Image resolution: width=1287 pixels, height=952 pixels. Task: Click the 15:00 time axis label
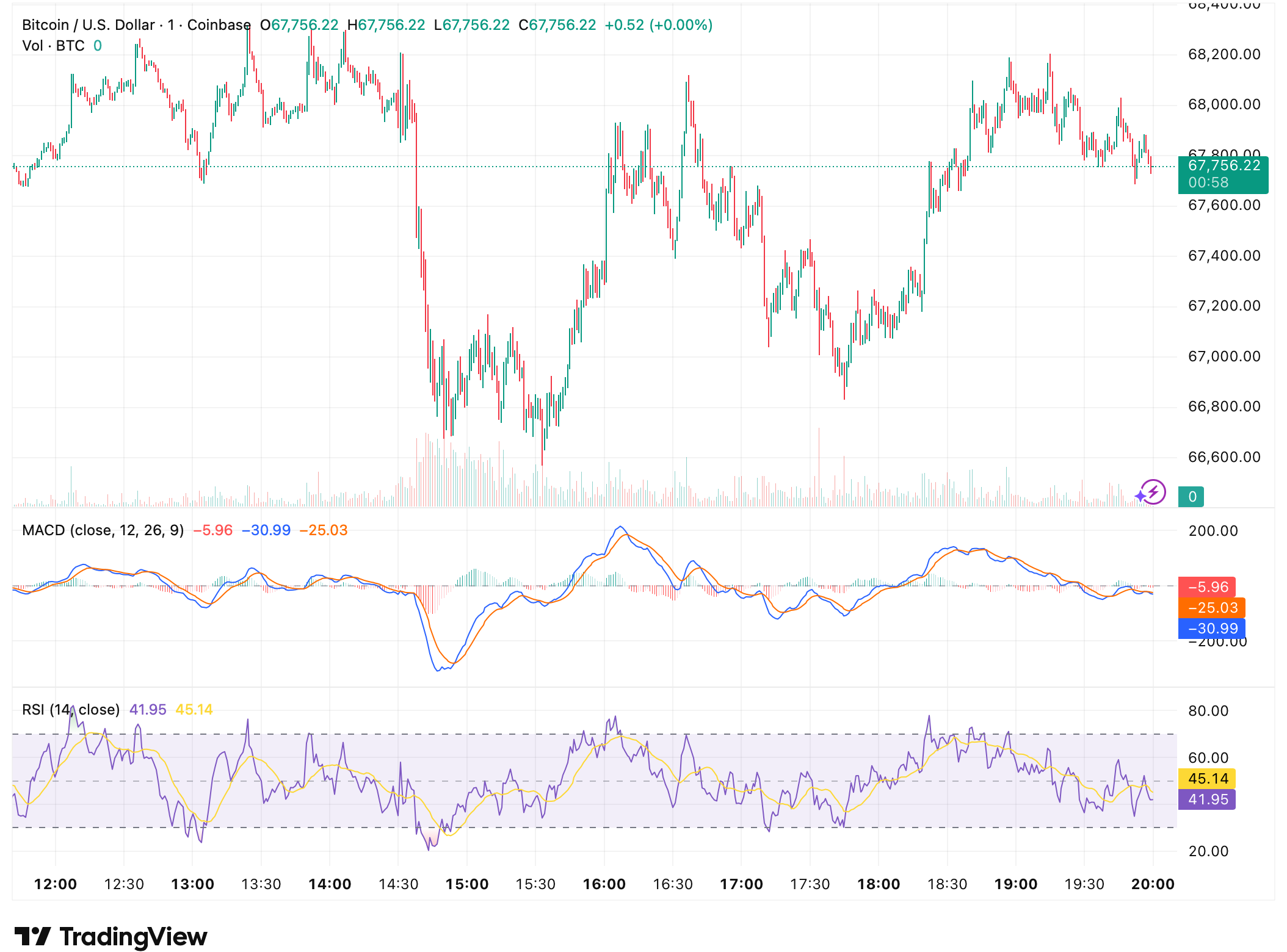467,884
